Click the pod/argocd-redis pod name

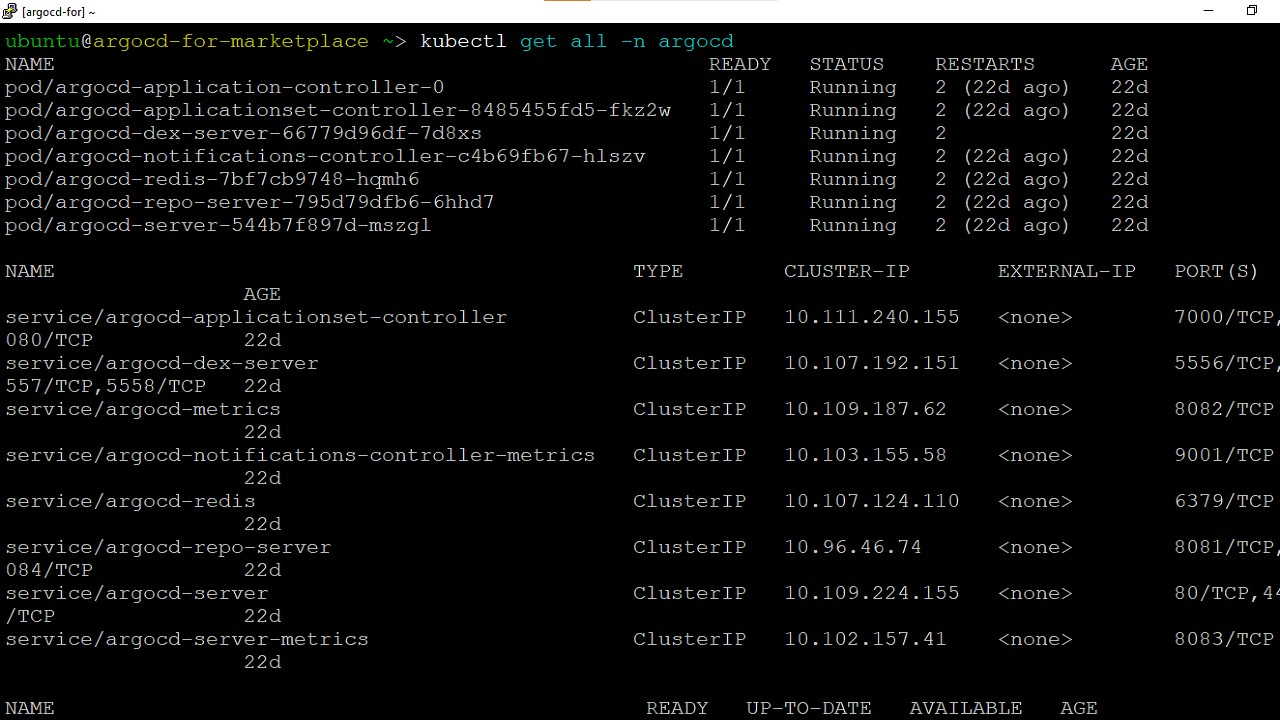click(x=212, y=179)
